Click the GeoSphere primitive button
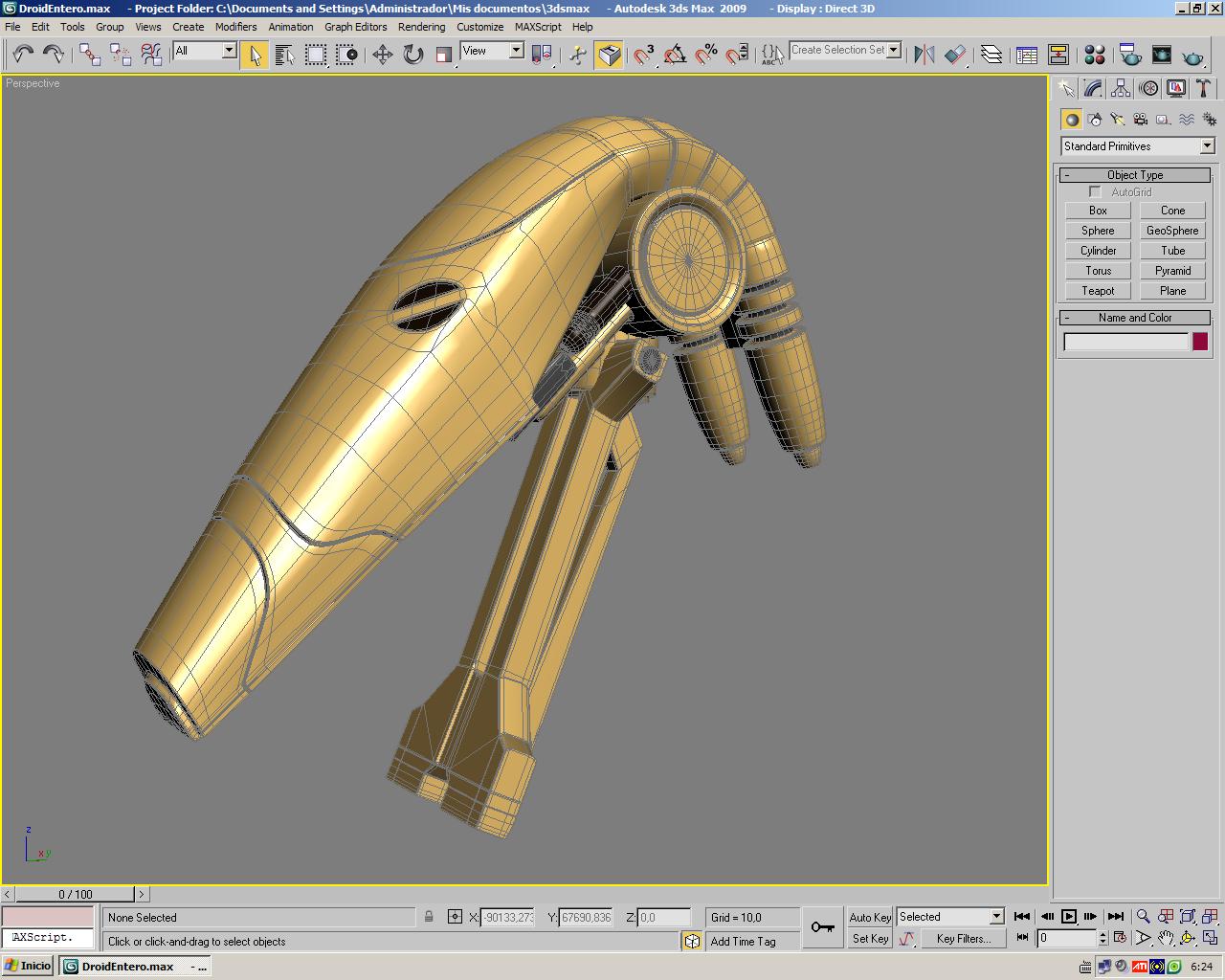 point(1172,231)
